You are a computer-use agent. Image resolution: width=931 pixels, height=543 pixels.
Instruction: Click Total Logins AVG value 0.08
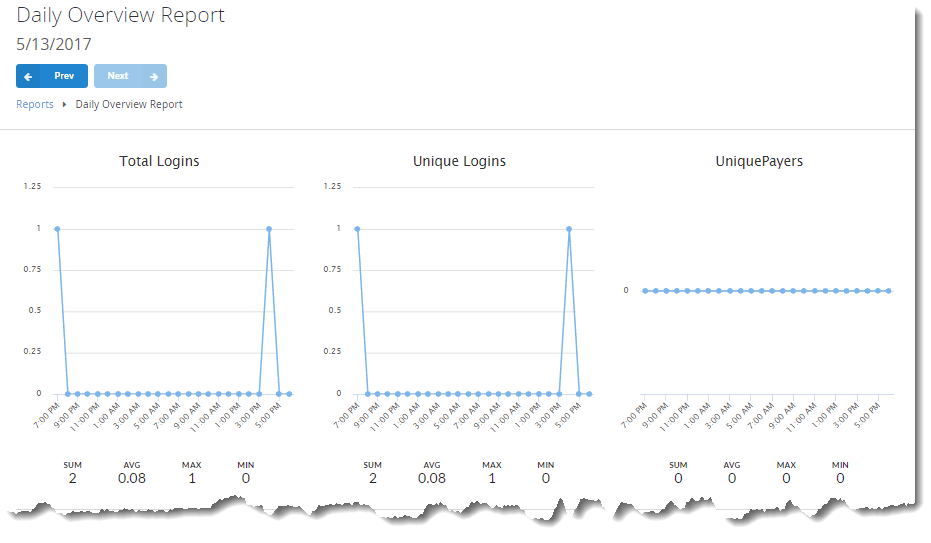[132, 478]
